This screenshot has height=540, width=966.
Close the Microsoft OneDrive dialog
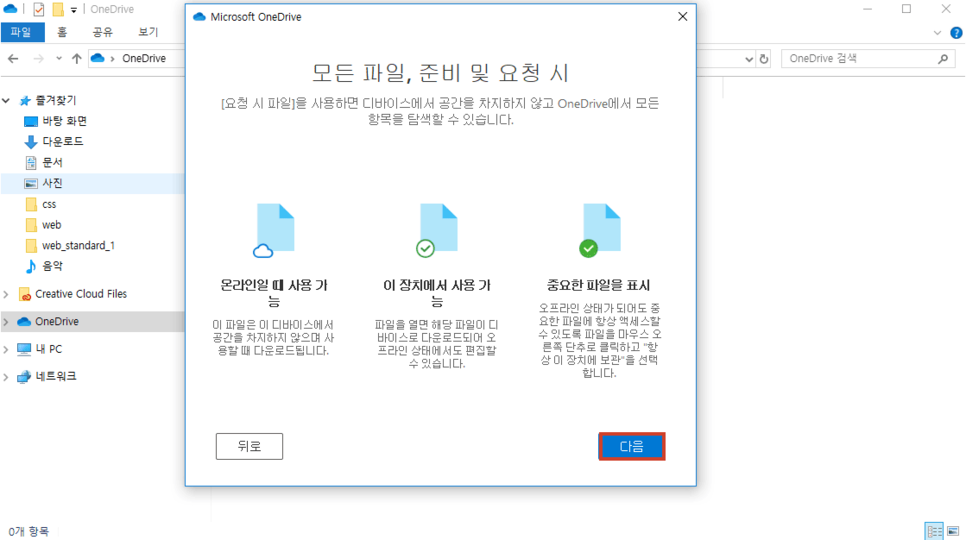[x=683, y=17]
